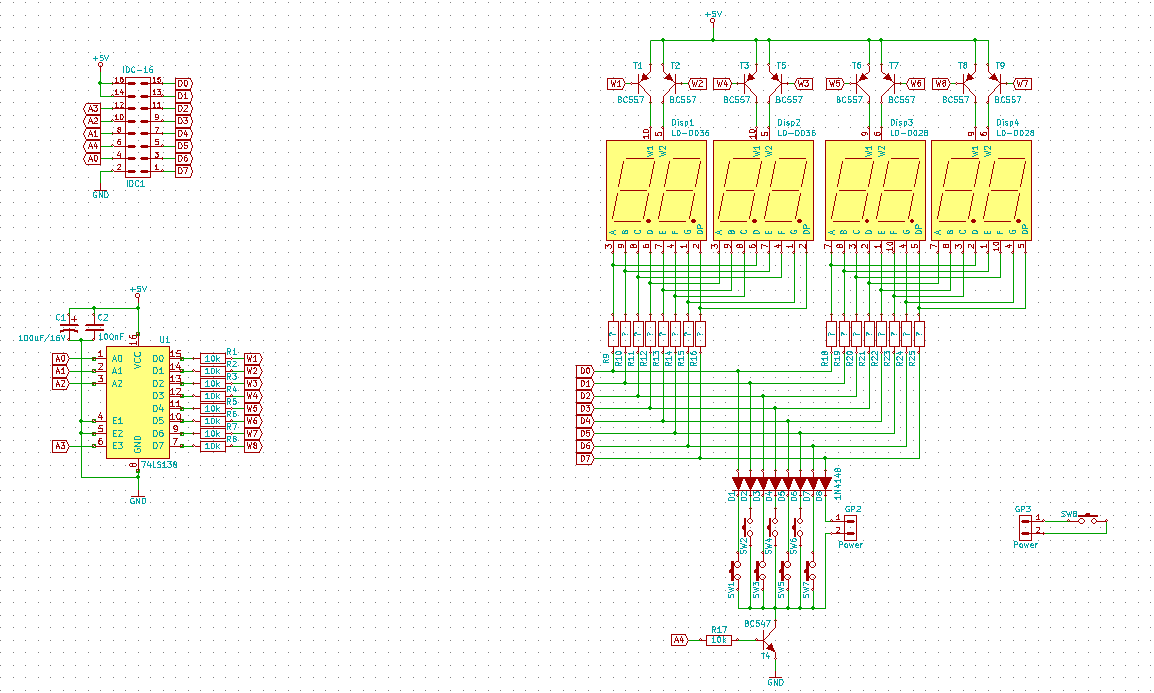This screenshot has height=693, width=1154.
Task: Click the D0 bus label left of displays
Action: 585,371
